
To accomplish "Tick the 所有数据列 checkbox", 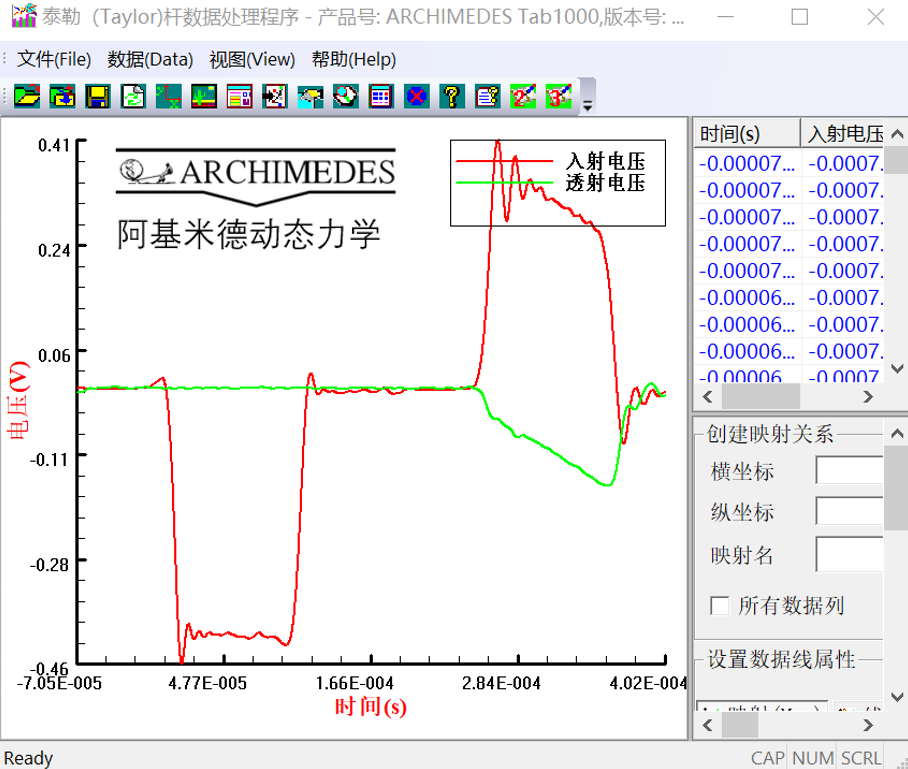I will (x=720, y=606).
